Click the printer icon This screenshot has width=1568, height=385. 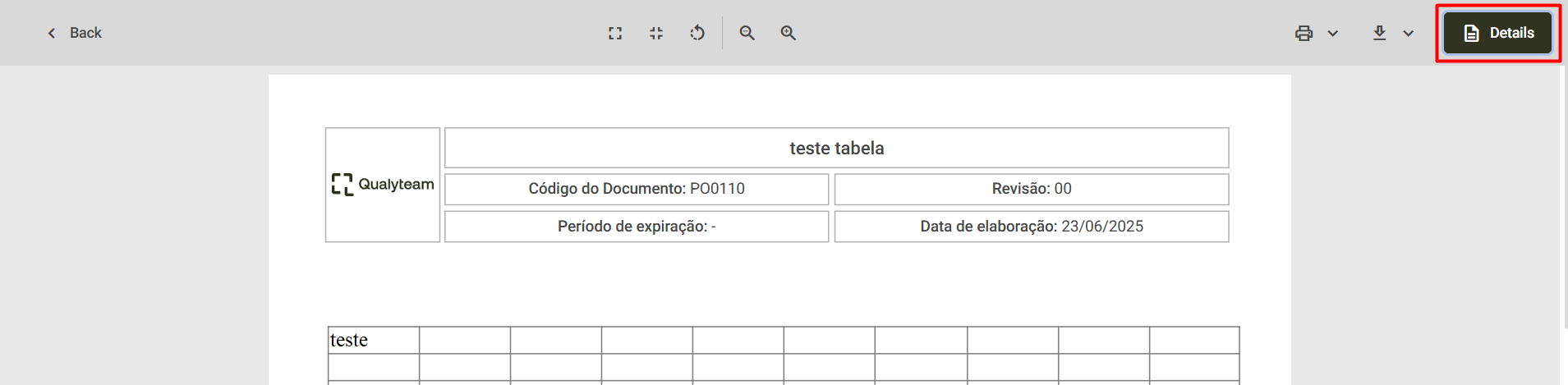click(1304, 33)
